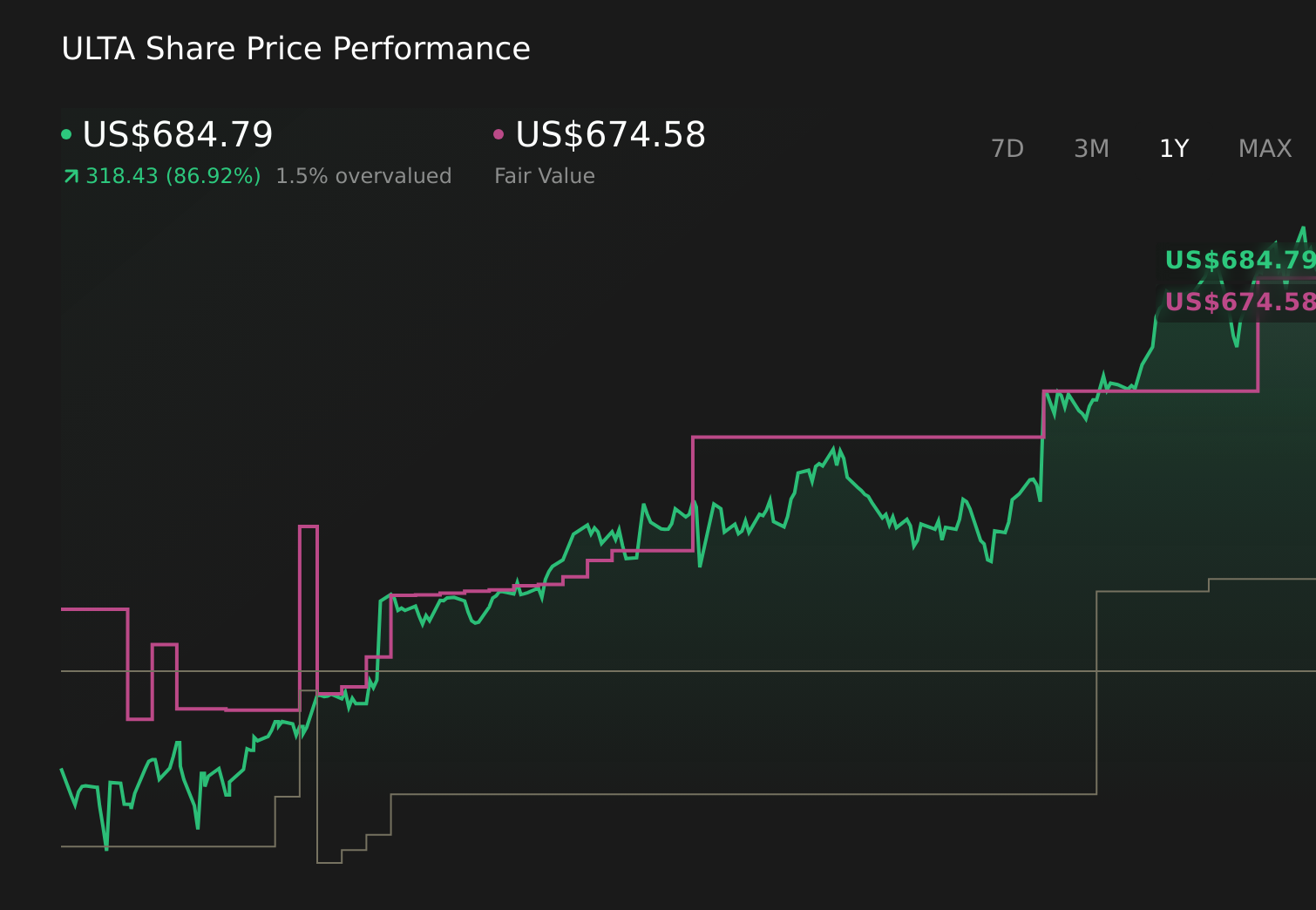This screenshot has width=1316, height=910.
Task: Click the ULTA Share Price Performance title
Action: coord(295,48)
